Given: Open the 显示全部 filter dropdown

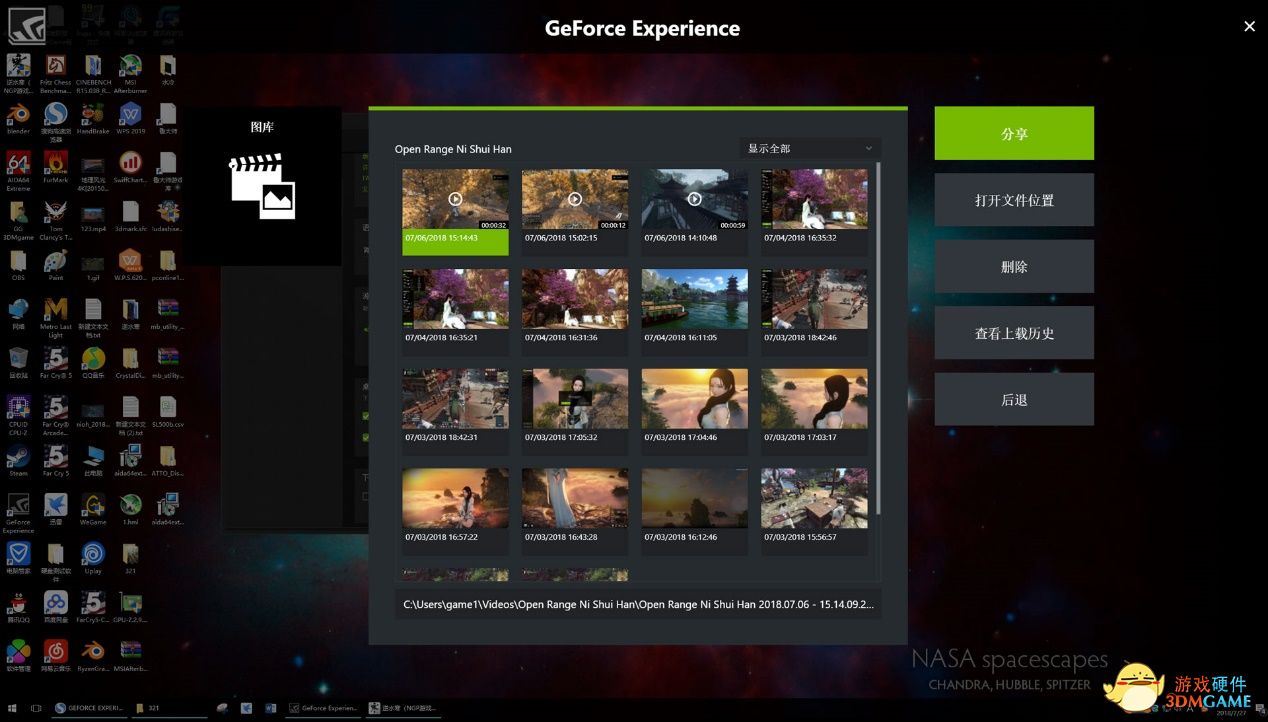Looking at the screenshot, I should tap(810, 148).
